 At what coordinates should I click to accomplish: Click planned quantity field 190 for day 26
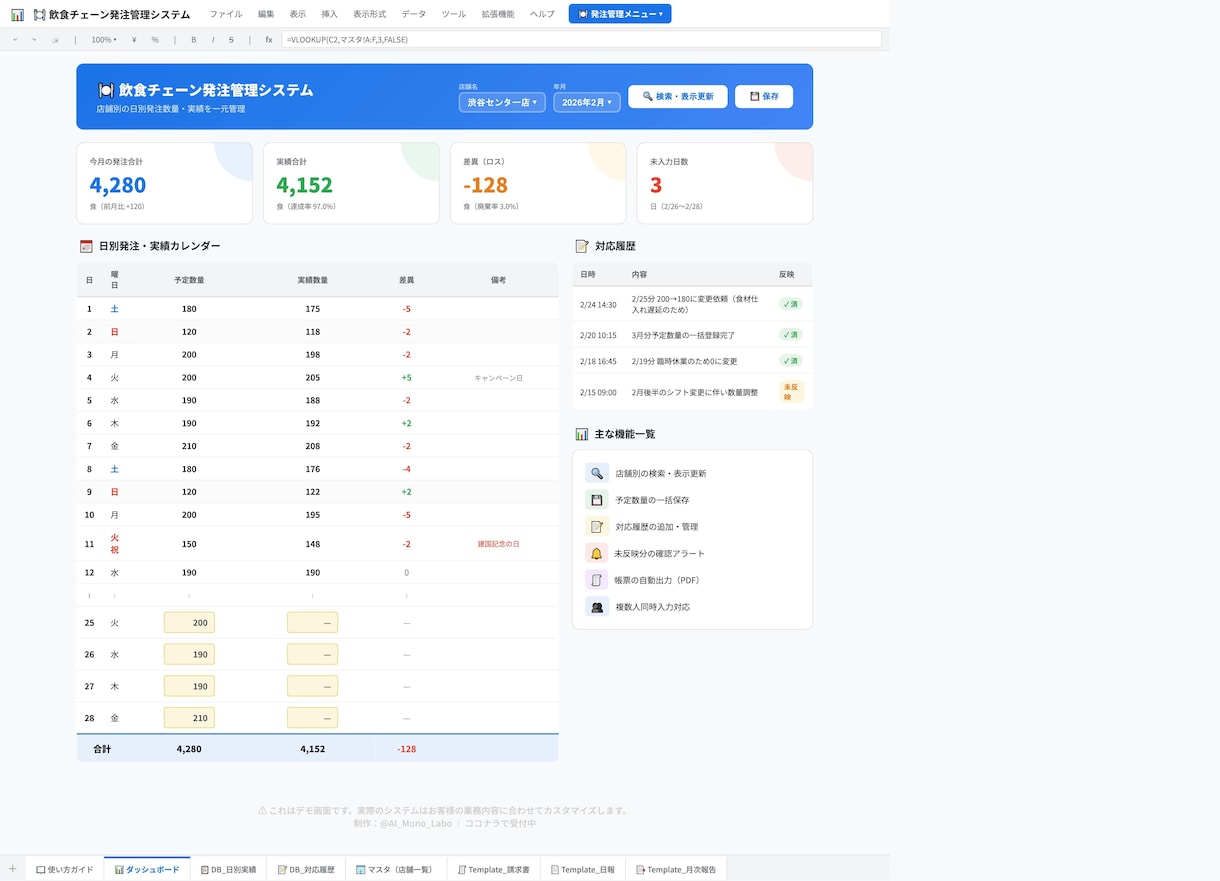click(x=189, y=654)
